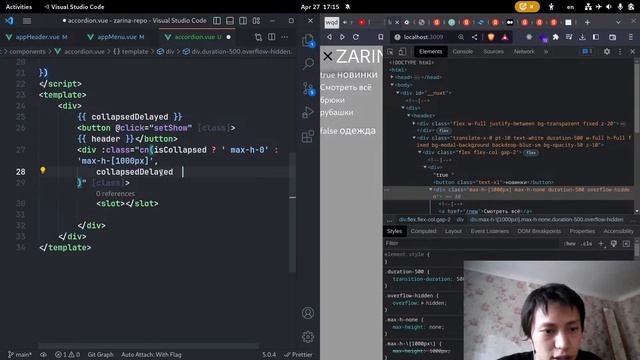640x360 pixels.
Task: Open Run and Debug view
Action: (x=308, y=112)
